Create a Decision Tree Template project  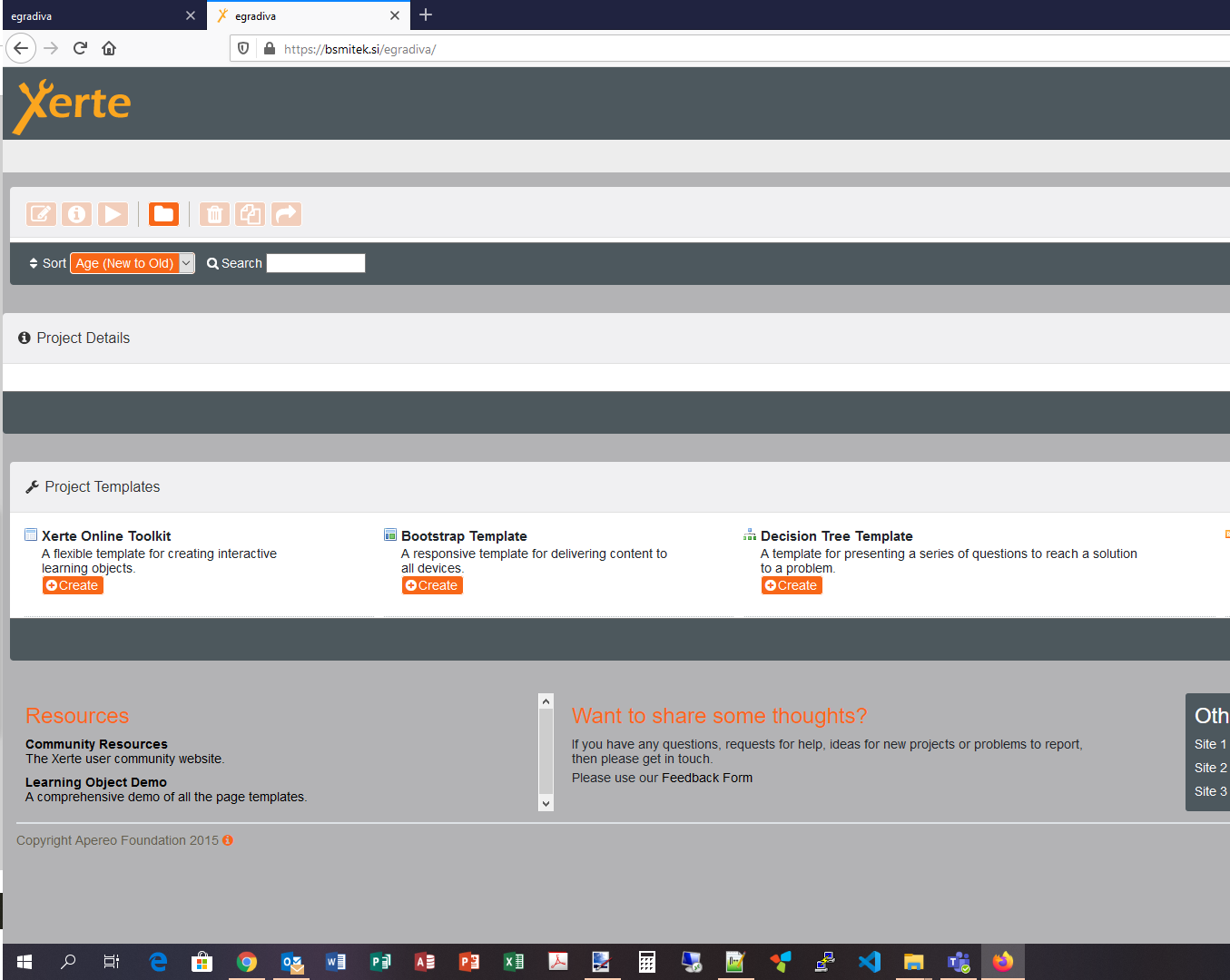click(792, 585)
